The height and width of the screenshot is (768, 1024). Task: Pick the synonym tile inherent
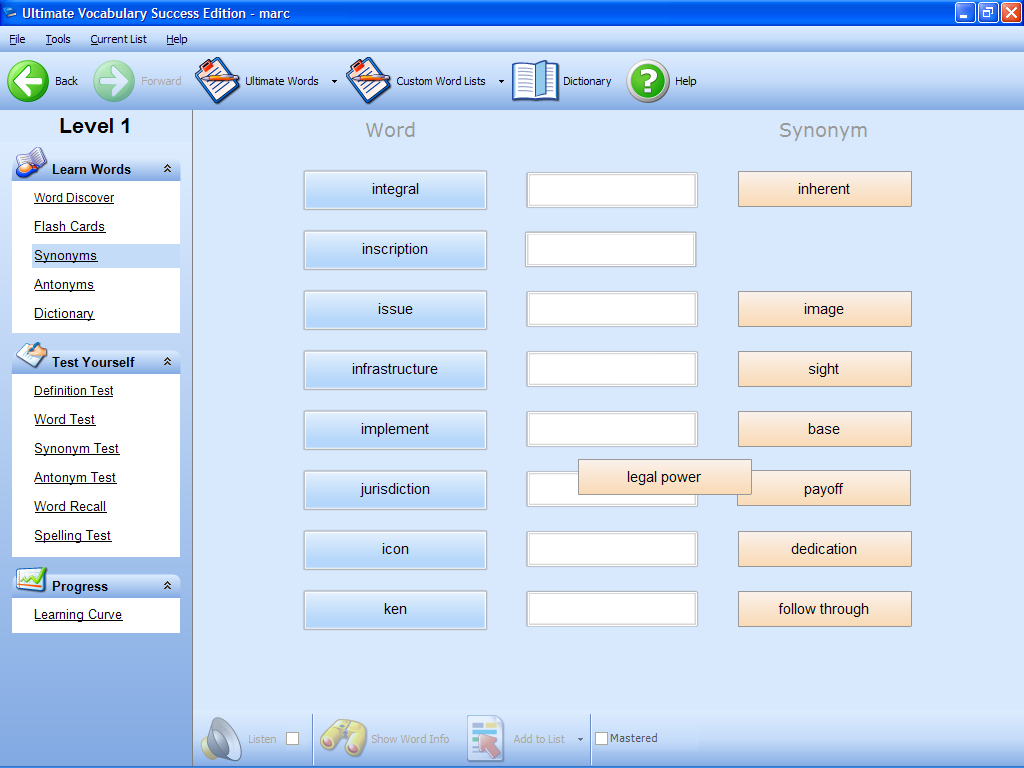tap(825, 189)
